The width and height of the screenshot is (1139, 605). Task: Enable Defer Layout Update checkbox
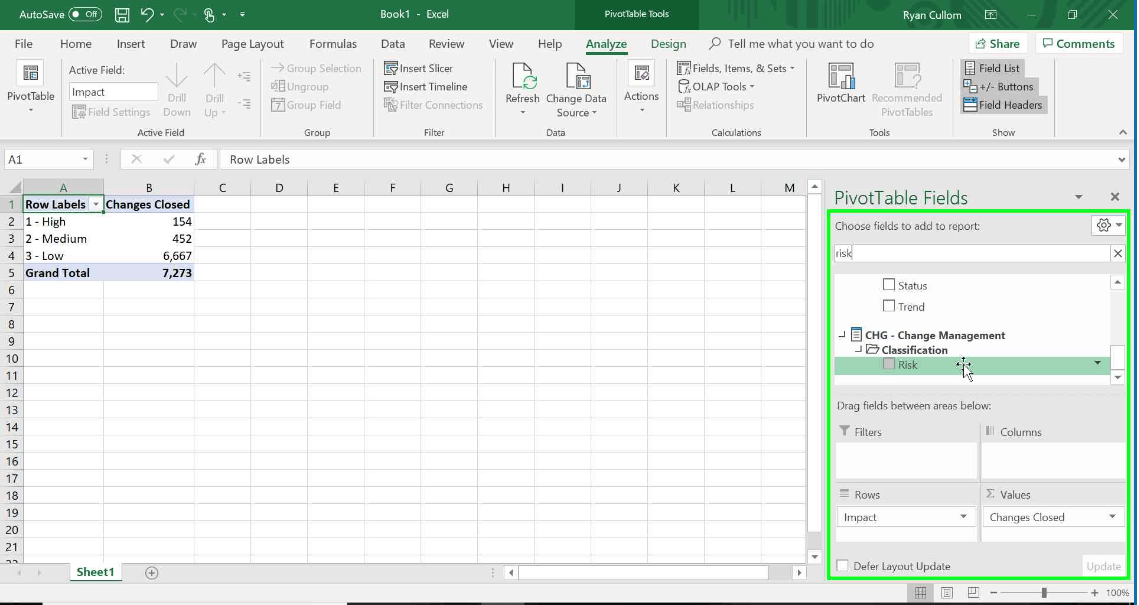842,566
